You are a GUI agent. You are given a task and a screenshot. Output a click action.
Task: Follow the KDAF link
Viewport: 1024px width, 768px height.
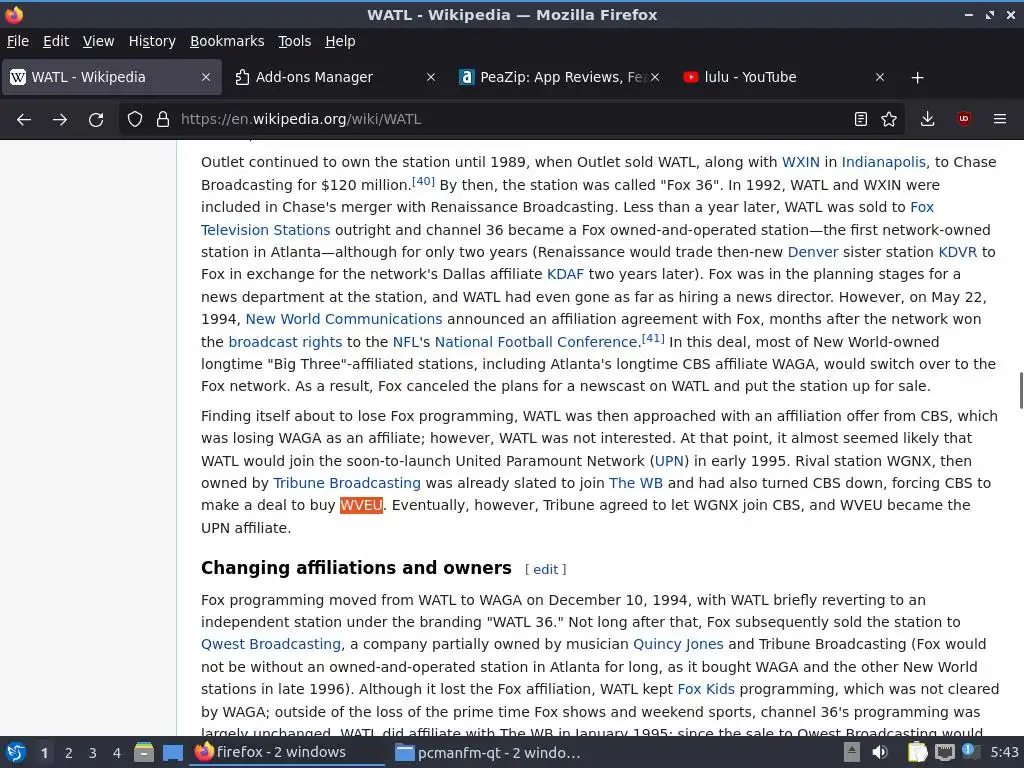(565, 274)
